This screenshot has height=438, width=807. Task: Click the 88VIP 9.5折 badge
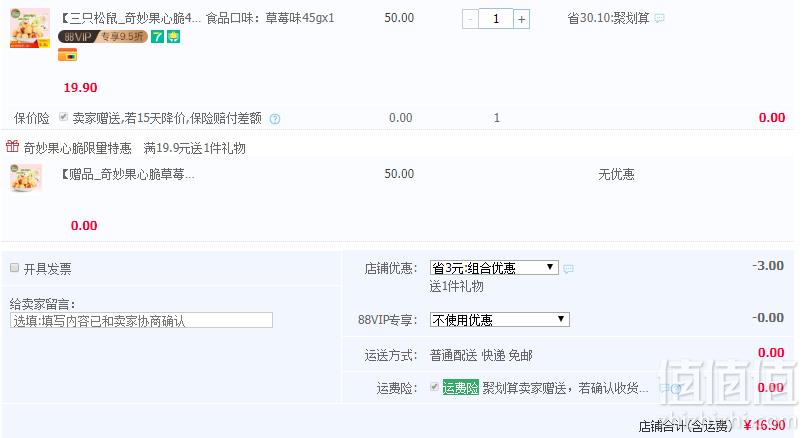tap(102, 37)
